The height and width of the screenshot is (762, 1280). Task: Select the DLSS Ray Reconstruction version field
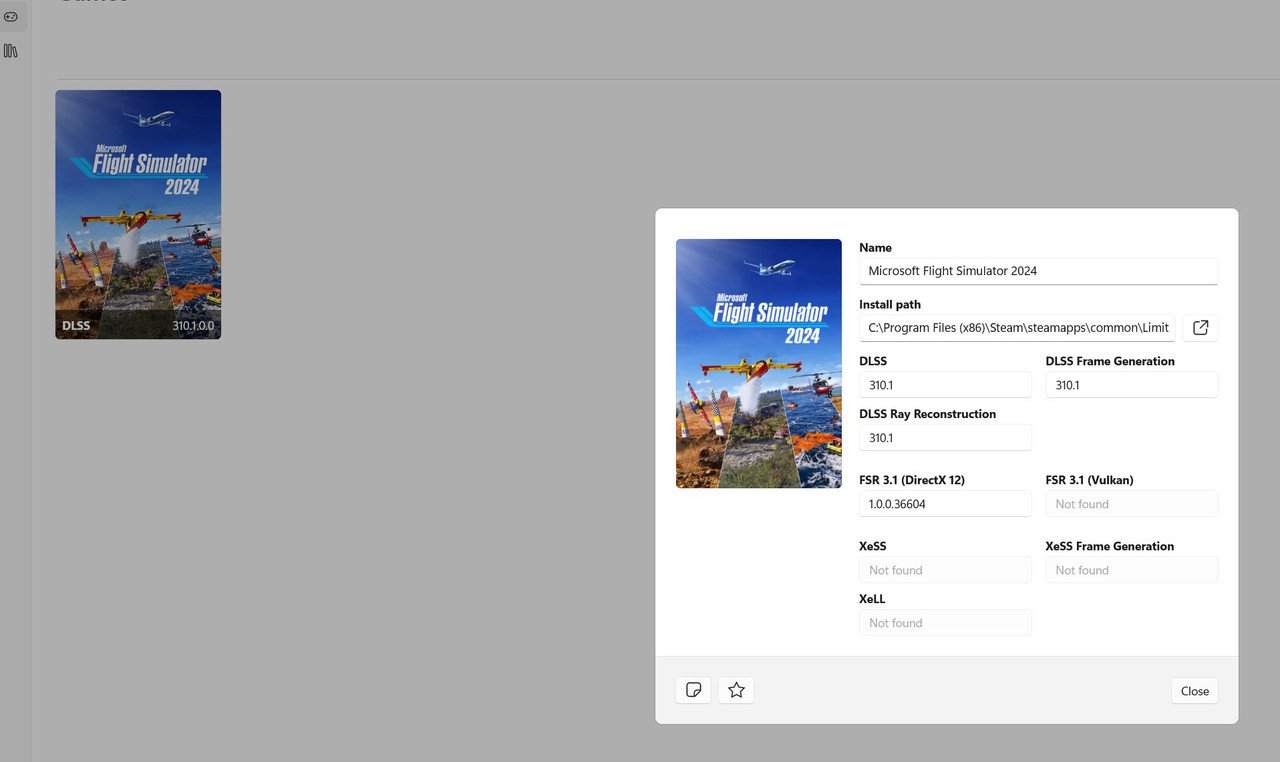(945, 438)
